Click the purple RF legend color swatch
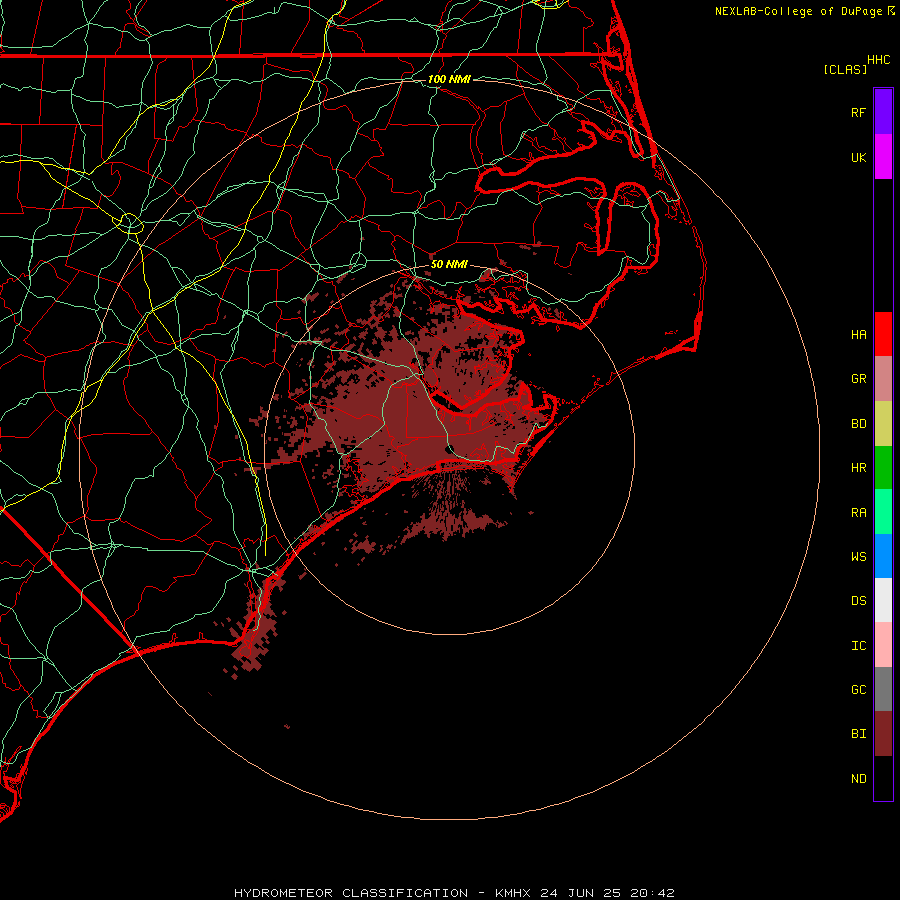 click(883, 112)
